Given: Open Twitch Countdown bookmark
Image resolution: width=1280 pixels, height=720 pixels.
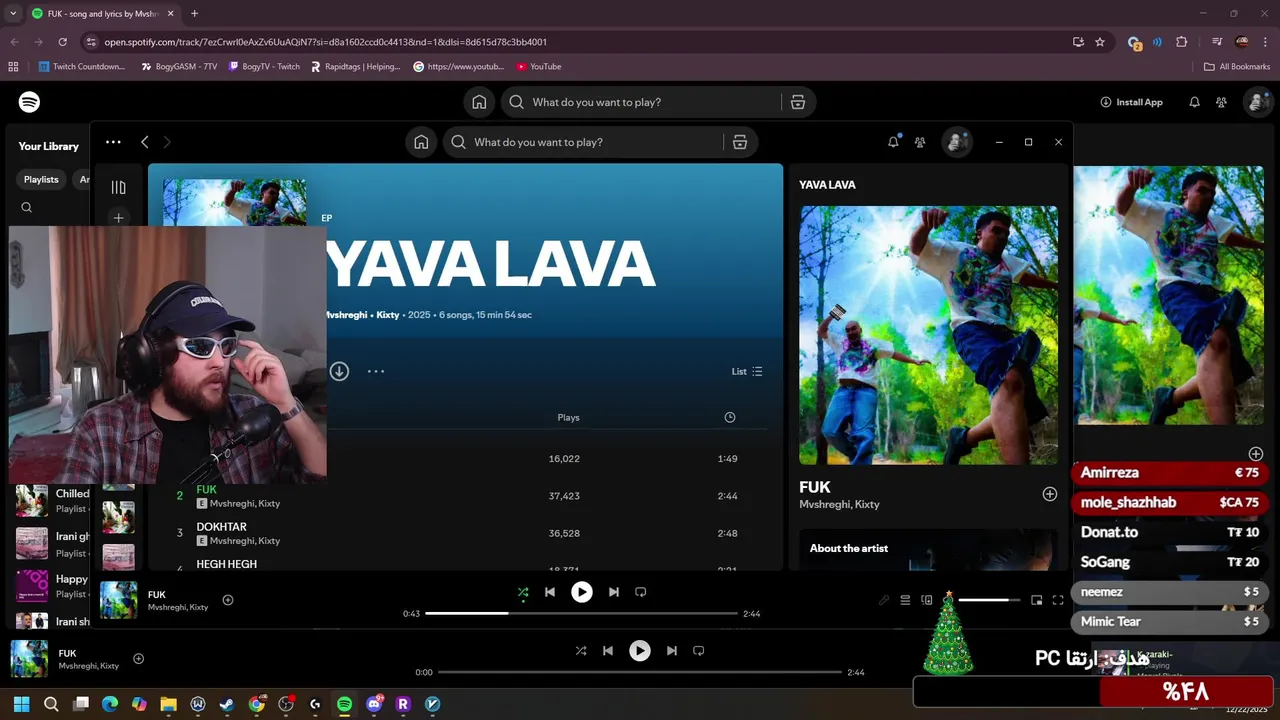Looking at the screenshot, I should (x=82, y=67).
